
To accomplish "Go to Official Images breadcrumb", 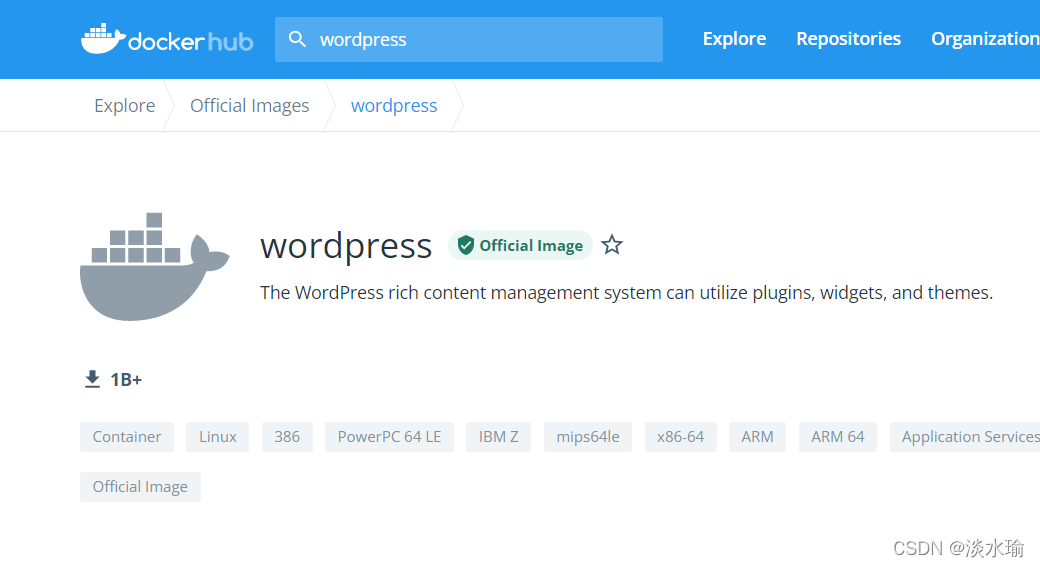I will pyautogui.click(x=249, y=105).
